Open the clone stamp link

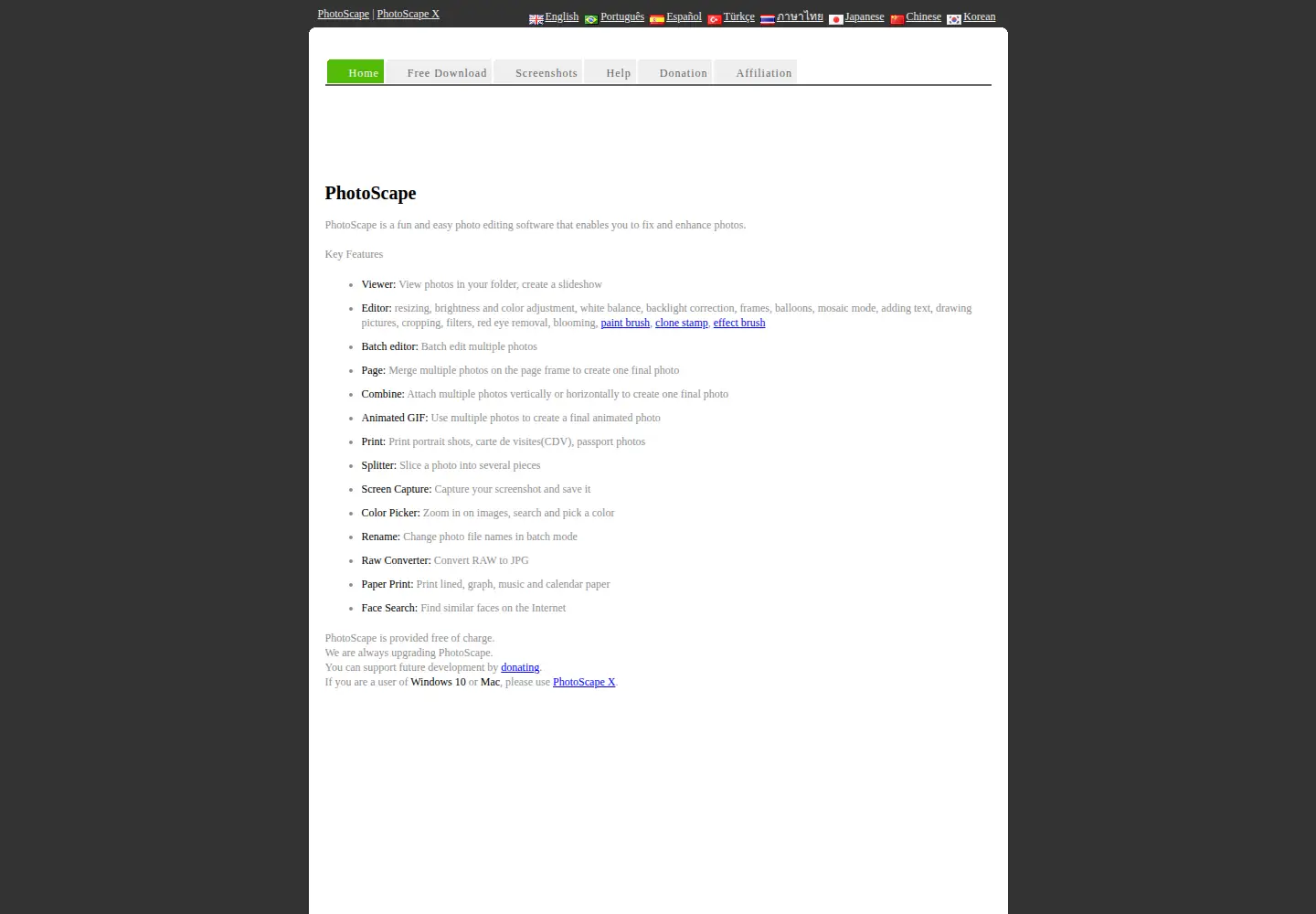682,323
